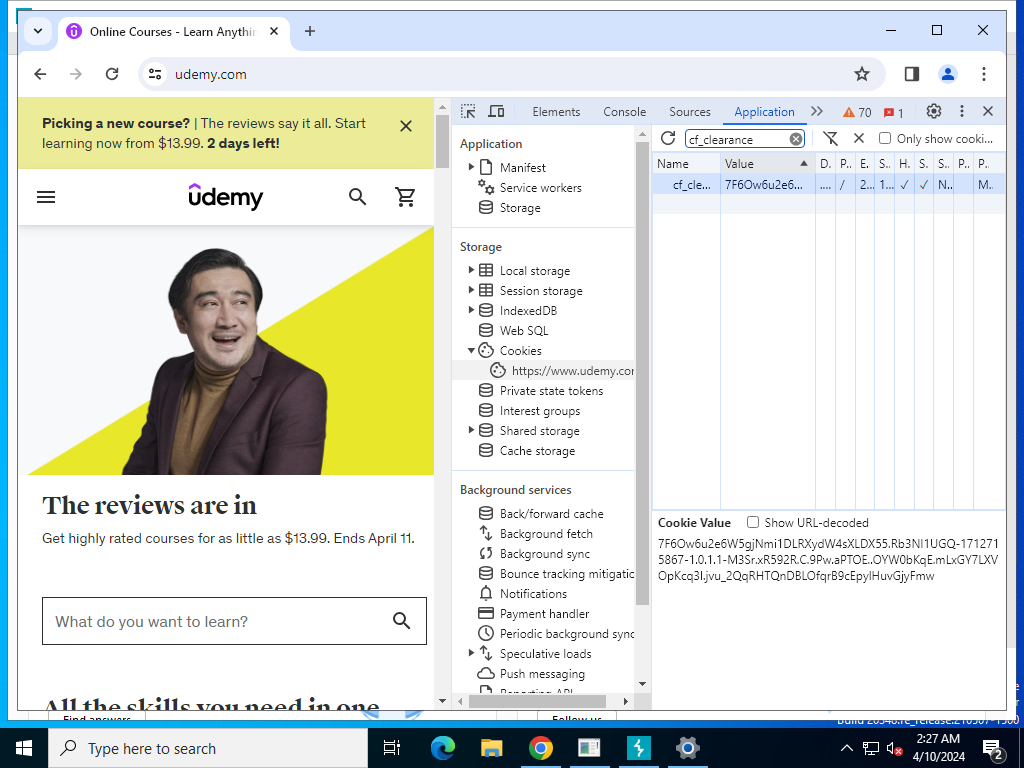Switch to the Sources tab

click(x=689, y=112)
